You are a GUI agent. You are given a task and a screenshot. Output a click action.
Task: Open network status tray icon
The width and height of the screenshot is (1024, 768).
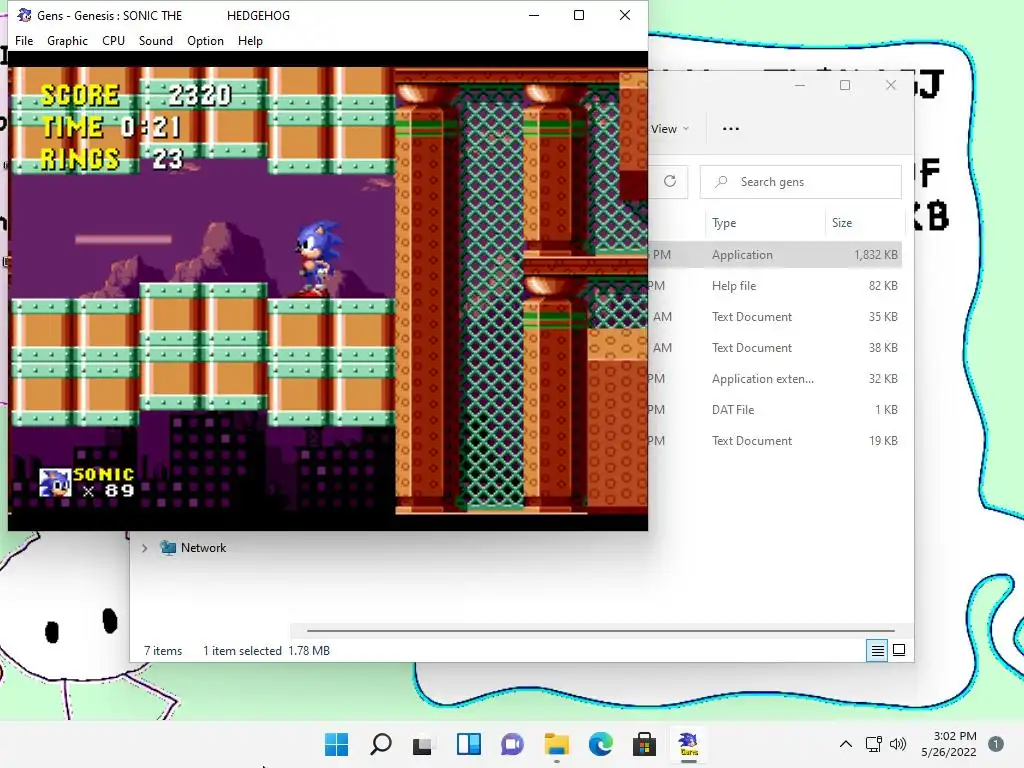tap(874, 744)
